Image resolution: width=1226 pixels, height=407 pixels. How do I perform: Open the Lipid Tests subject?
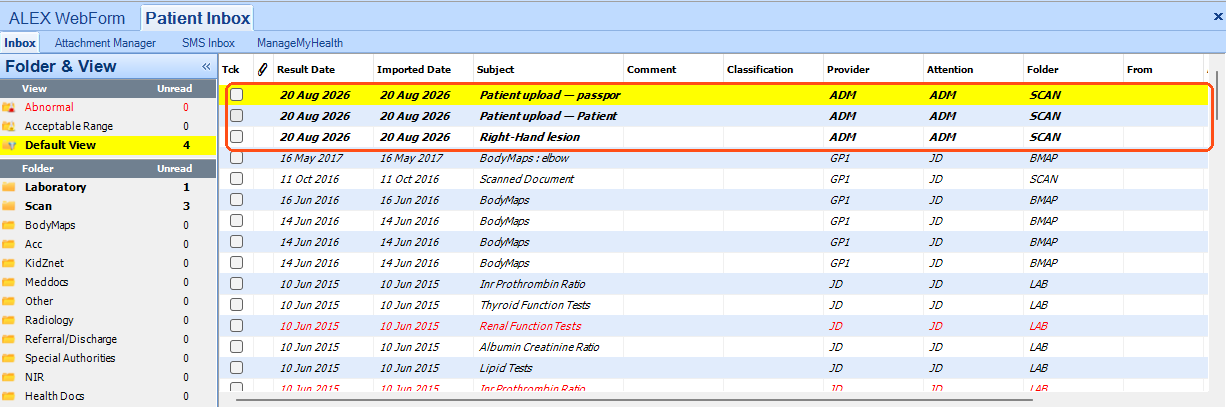[506, 368]
